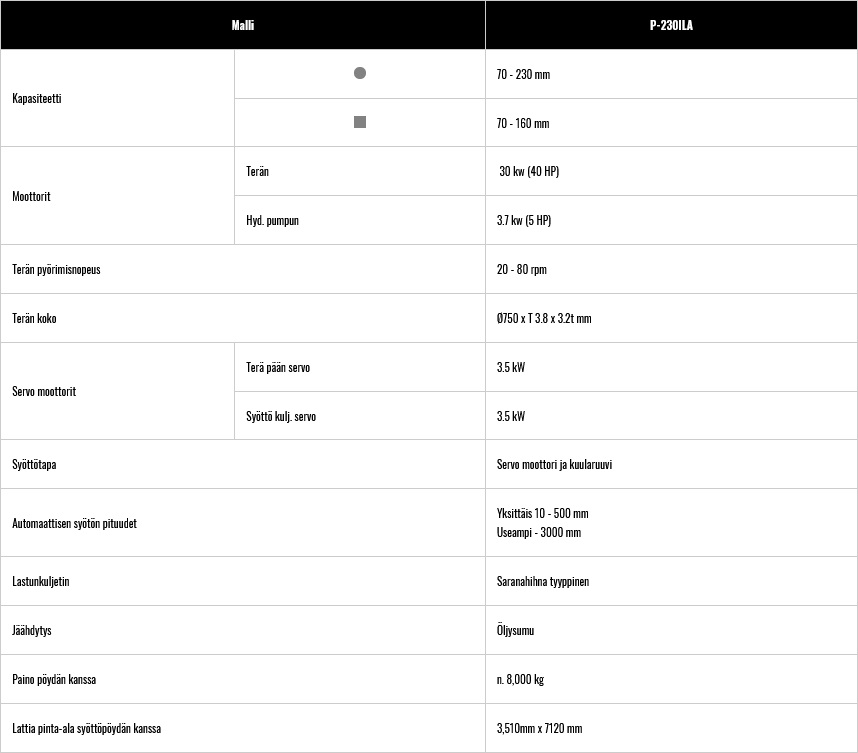This screenshot has height=753, width=858.
Task: Click the Terän motor sub-label
Action: pyautogui.click(x=257, y=171)
